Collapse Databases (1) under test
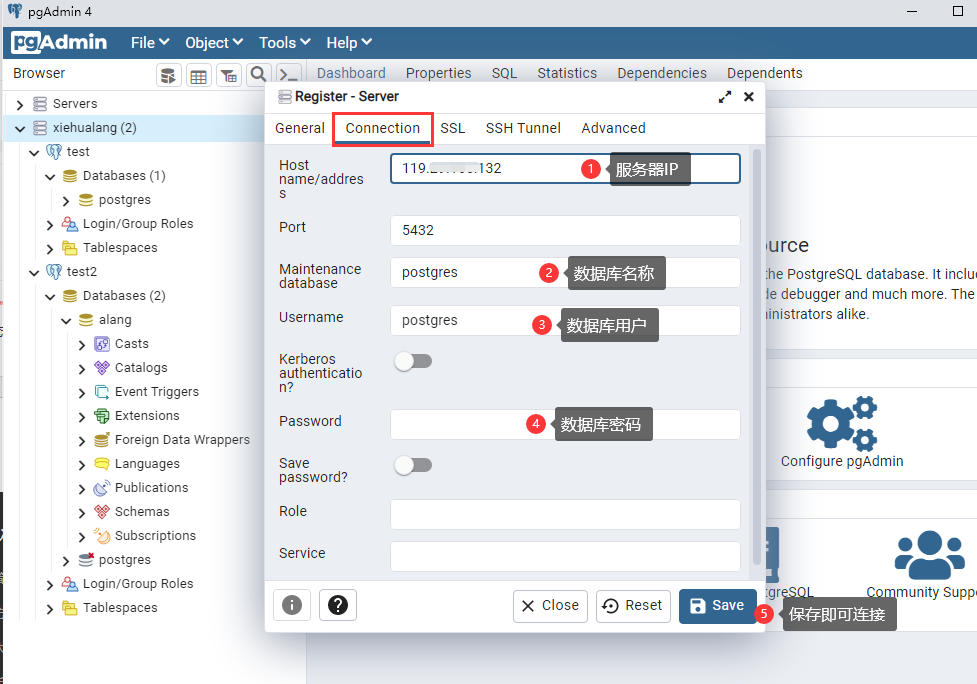The height and width of the screenshot is (684, 977). pos(50,177)
